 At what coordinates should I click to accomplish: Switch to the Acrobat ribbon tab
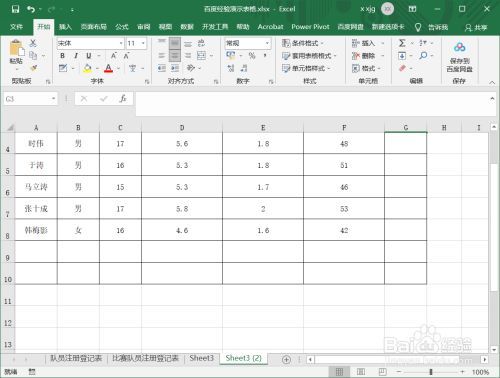(x=270, y=27)
